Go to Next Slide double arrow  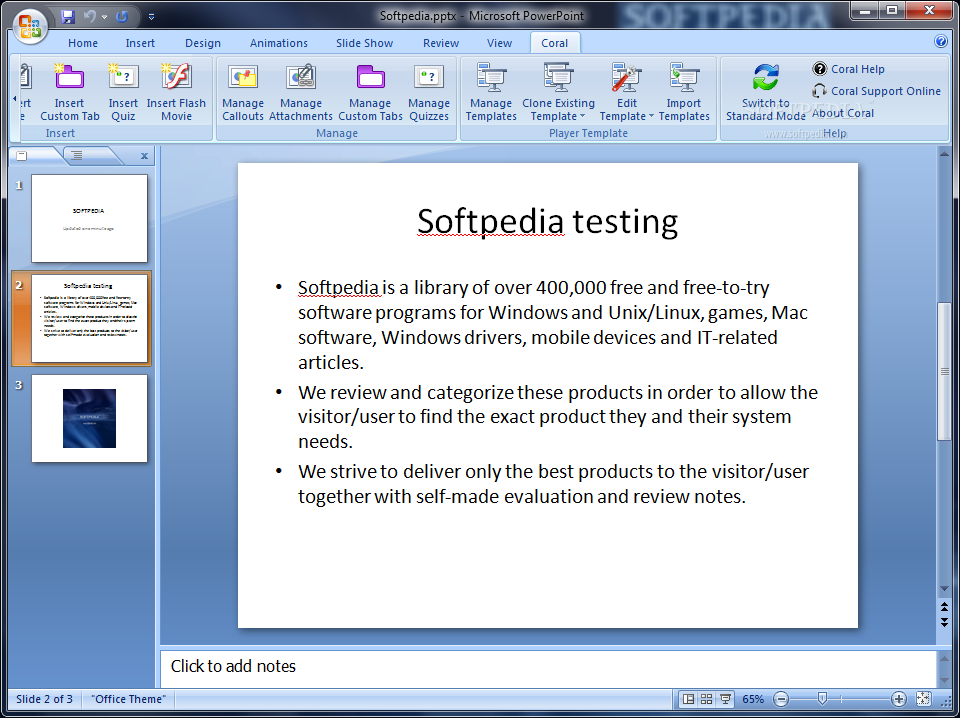pos(943,622)
